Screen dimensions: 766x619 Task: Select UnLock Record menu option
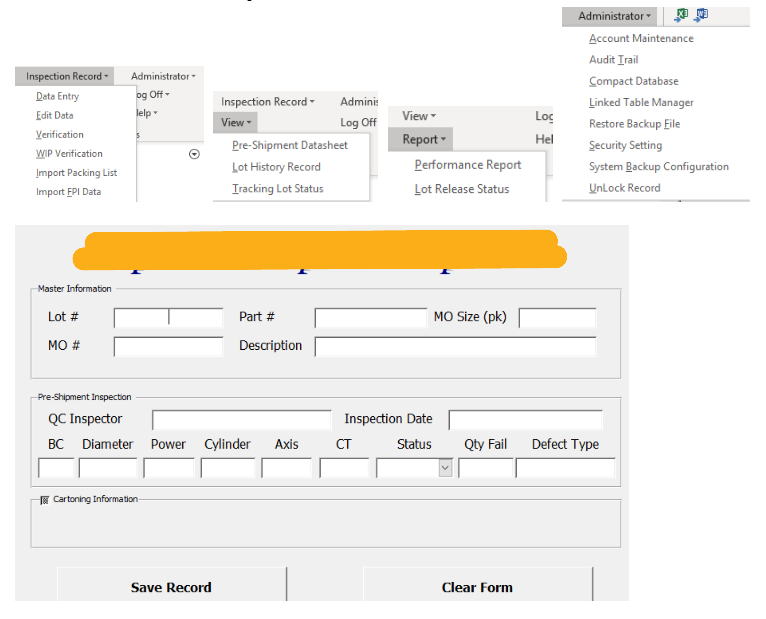coord(624,188)
